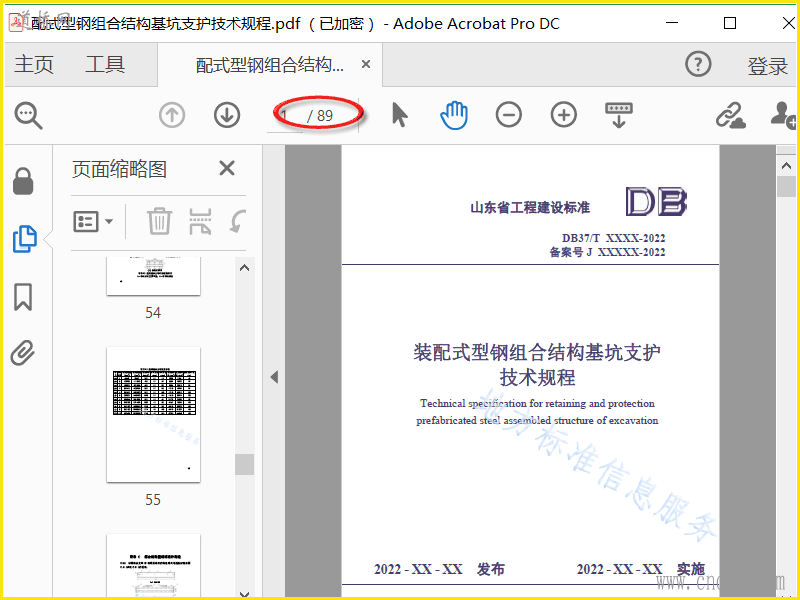Open the security lock panel

(x=23, y=181)
